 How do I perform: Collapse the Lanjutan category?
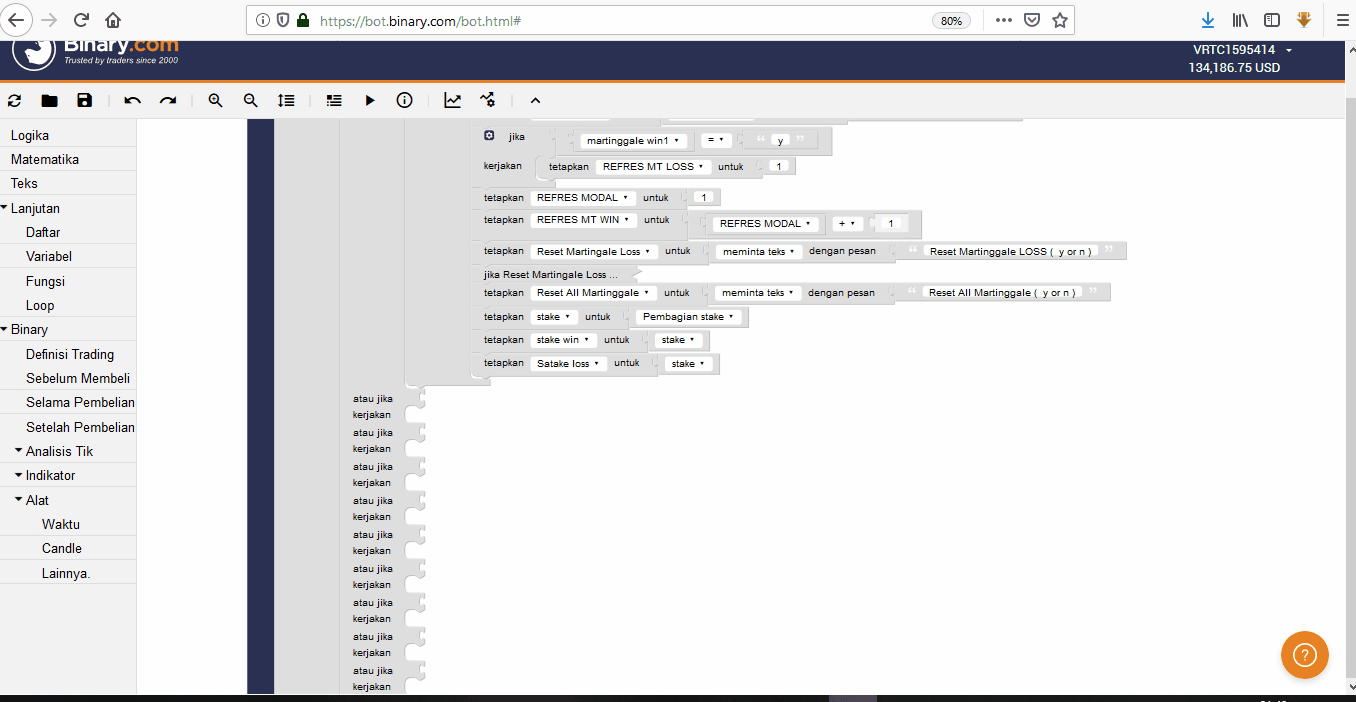(68, 208)
